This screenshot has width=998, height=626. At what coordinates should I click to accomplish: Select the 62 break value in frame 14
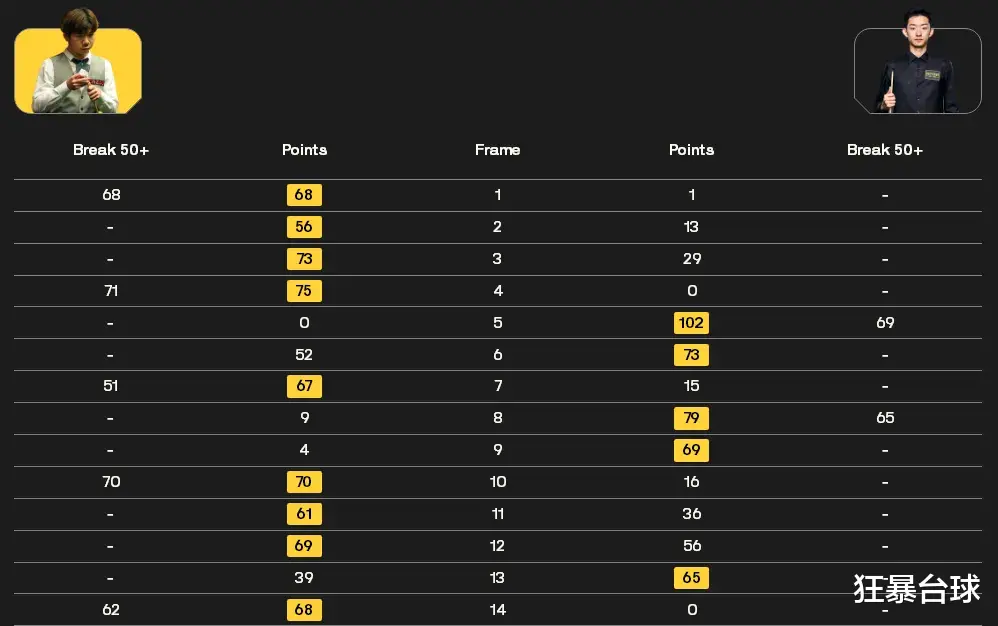(x=111, y=609)
